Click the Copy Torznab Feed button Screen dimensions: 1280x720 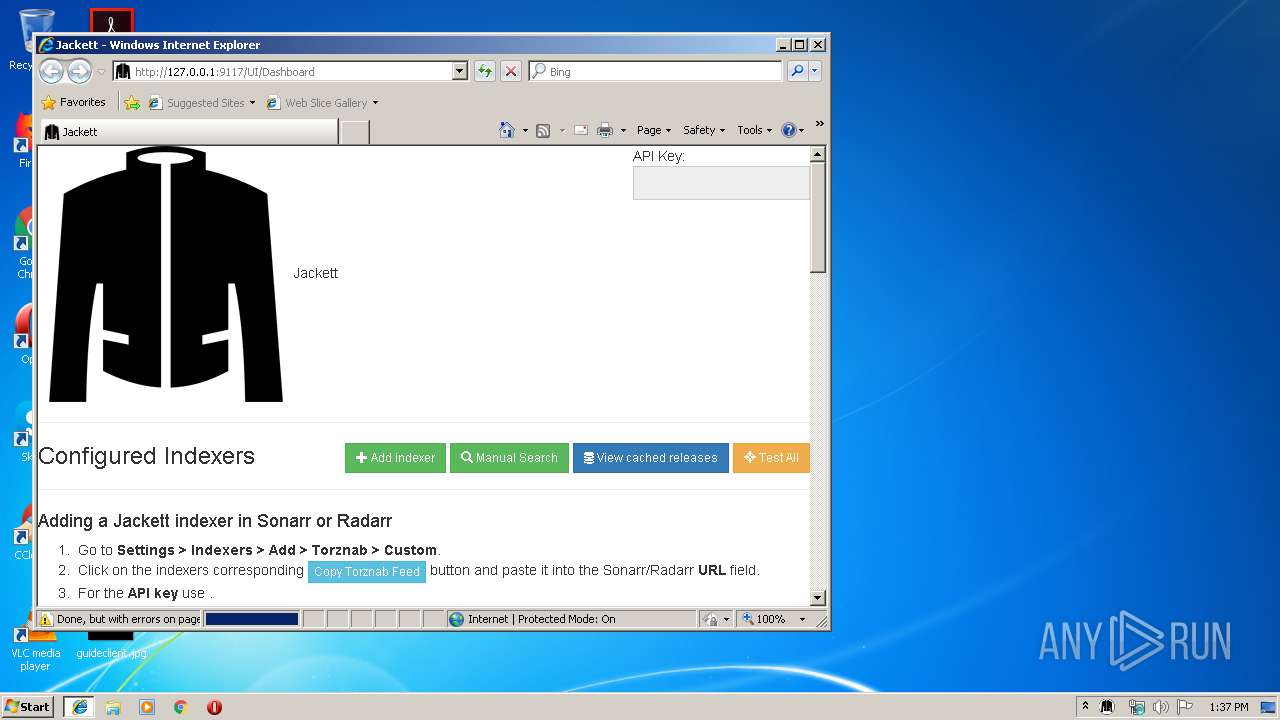367,572
